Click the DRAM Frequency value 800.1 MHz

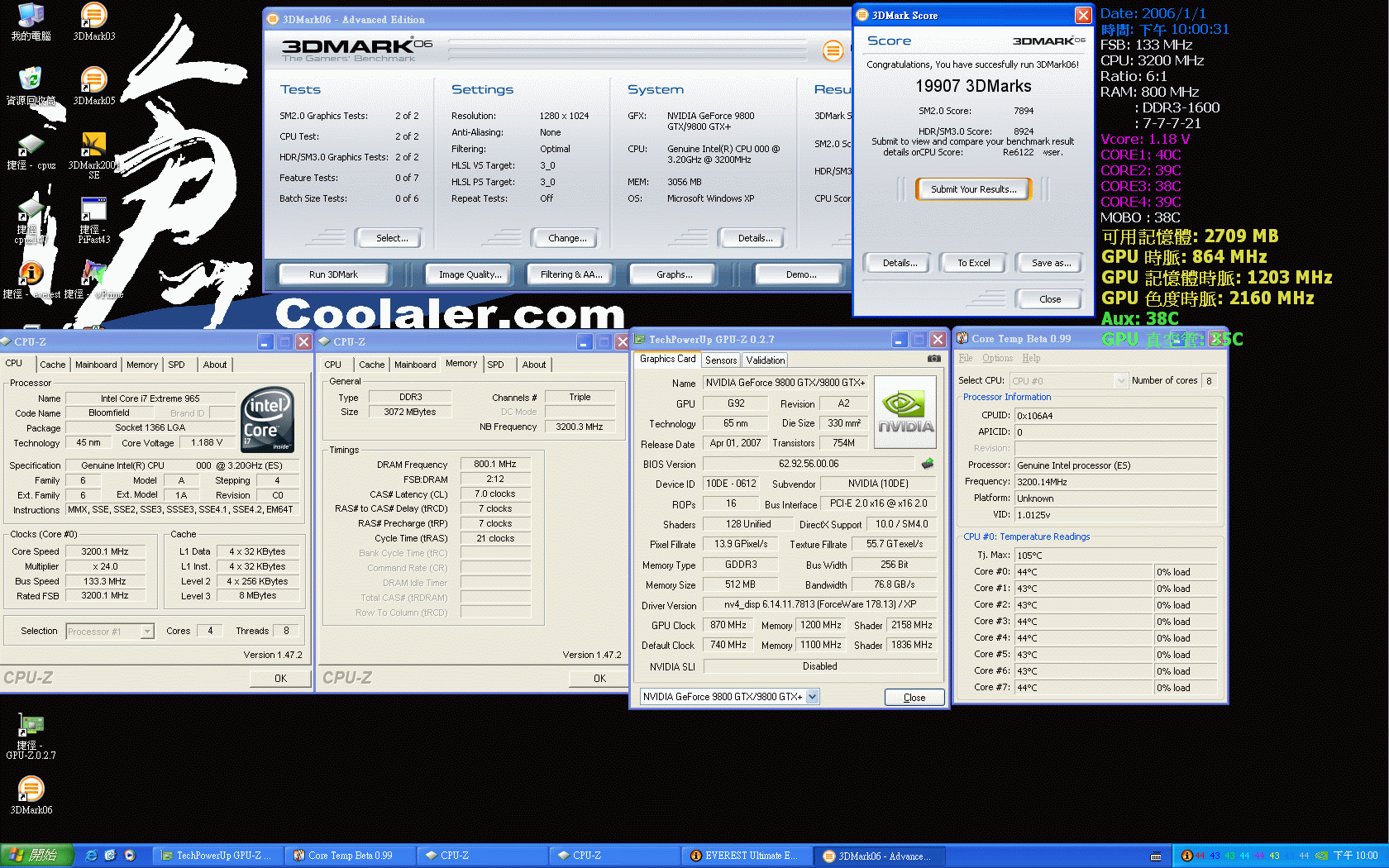coord(494,465)
